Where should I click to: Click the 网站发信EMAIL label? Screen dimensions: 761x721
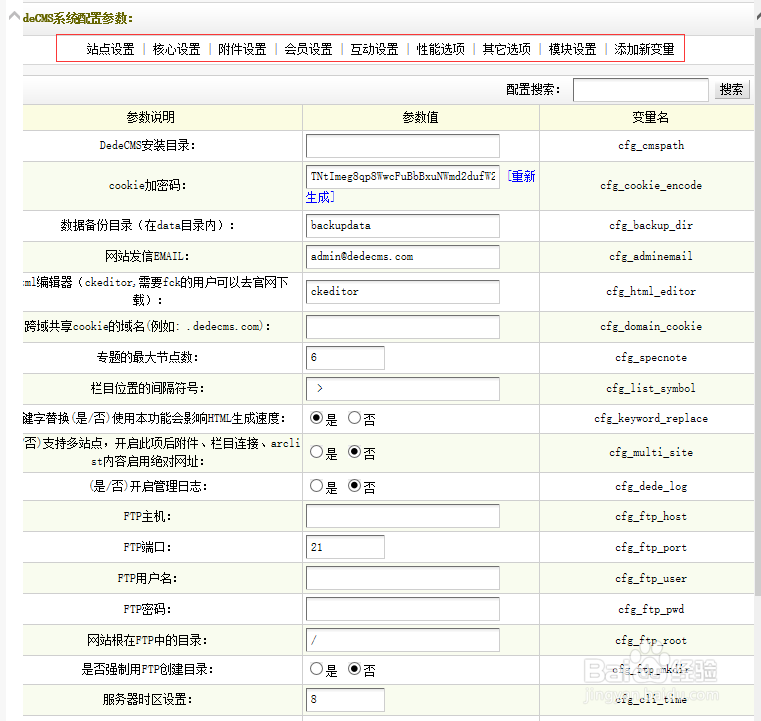point(147,256)
